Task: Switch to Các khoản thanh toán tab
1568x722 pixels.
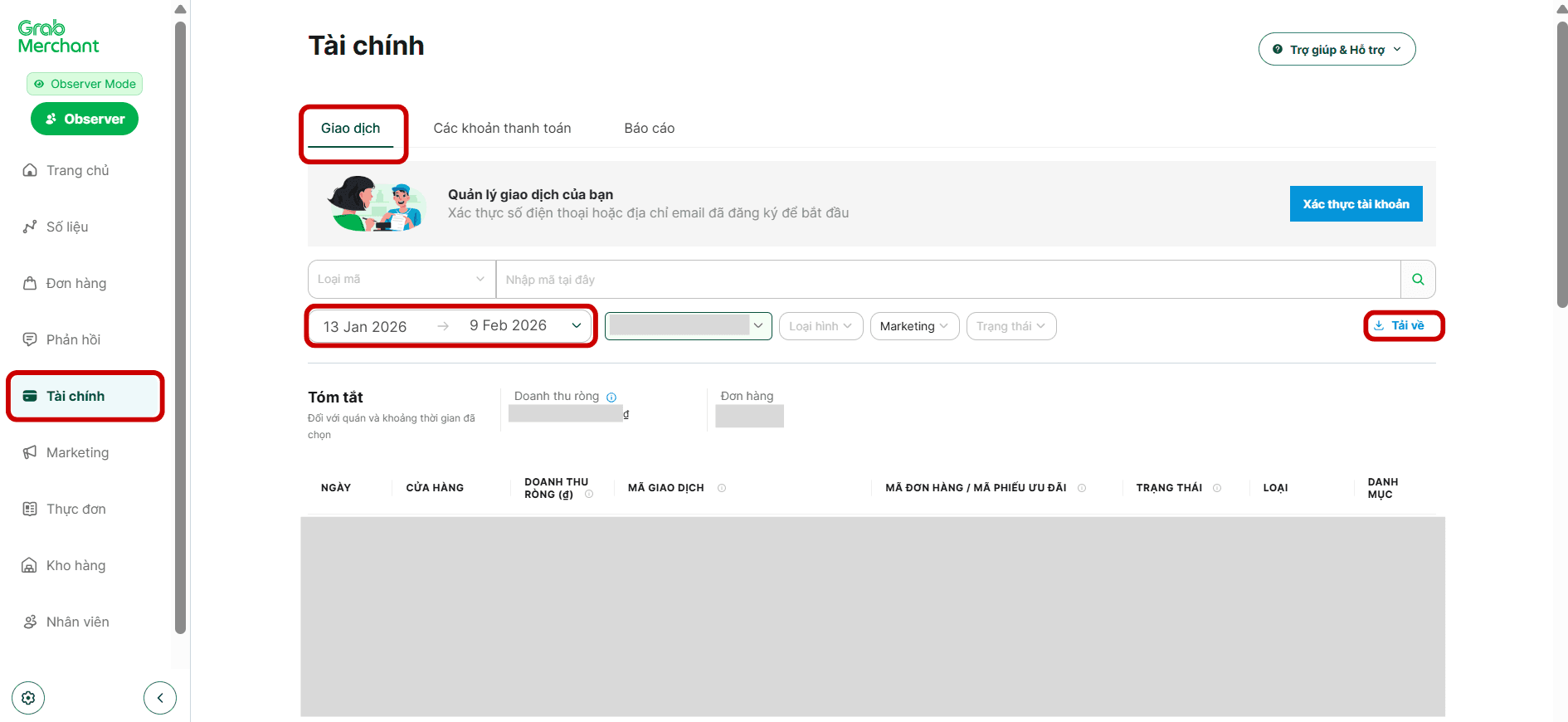Action: (x=502, y=128)
